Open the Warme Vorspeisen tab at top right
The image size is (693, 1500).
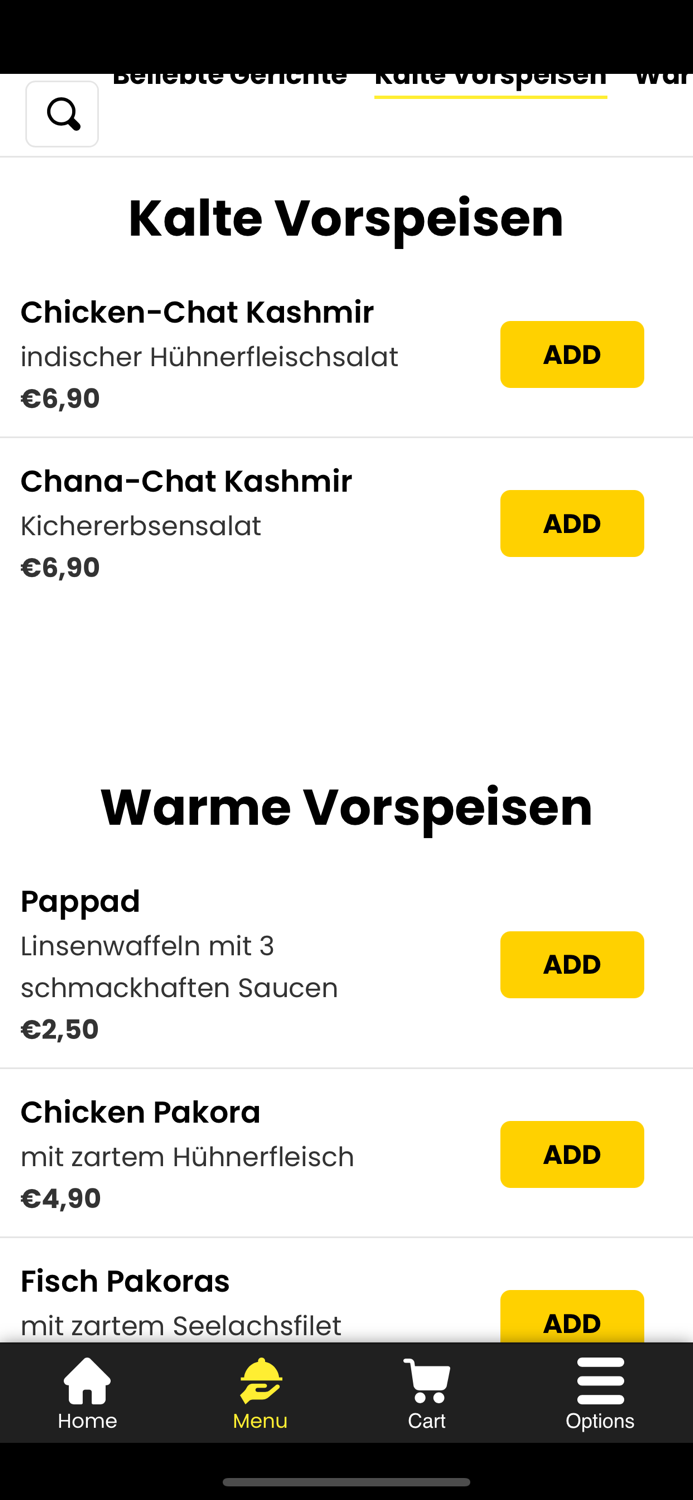pos(663,75)
